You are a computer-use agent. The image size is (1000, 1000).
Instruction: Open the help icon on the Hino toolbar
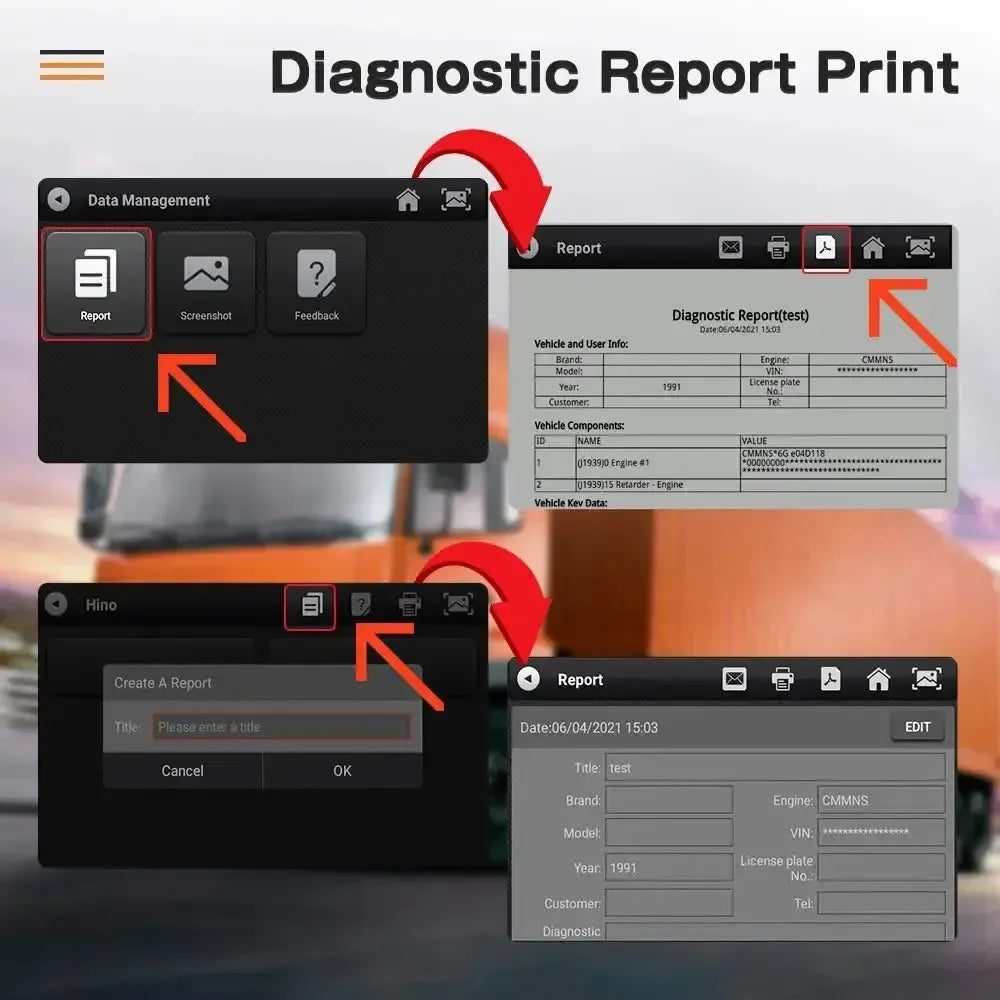pos(361,605)
